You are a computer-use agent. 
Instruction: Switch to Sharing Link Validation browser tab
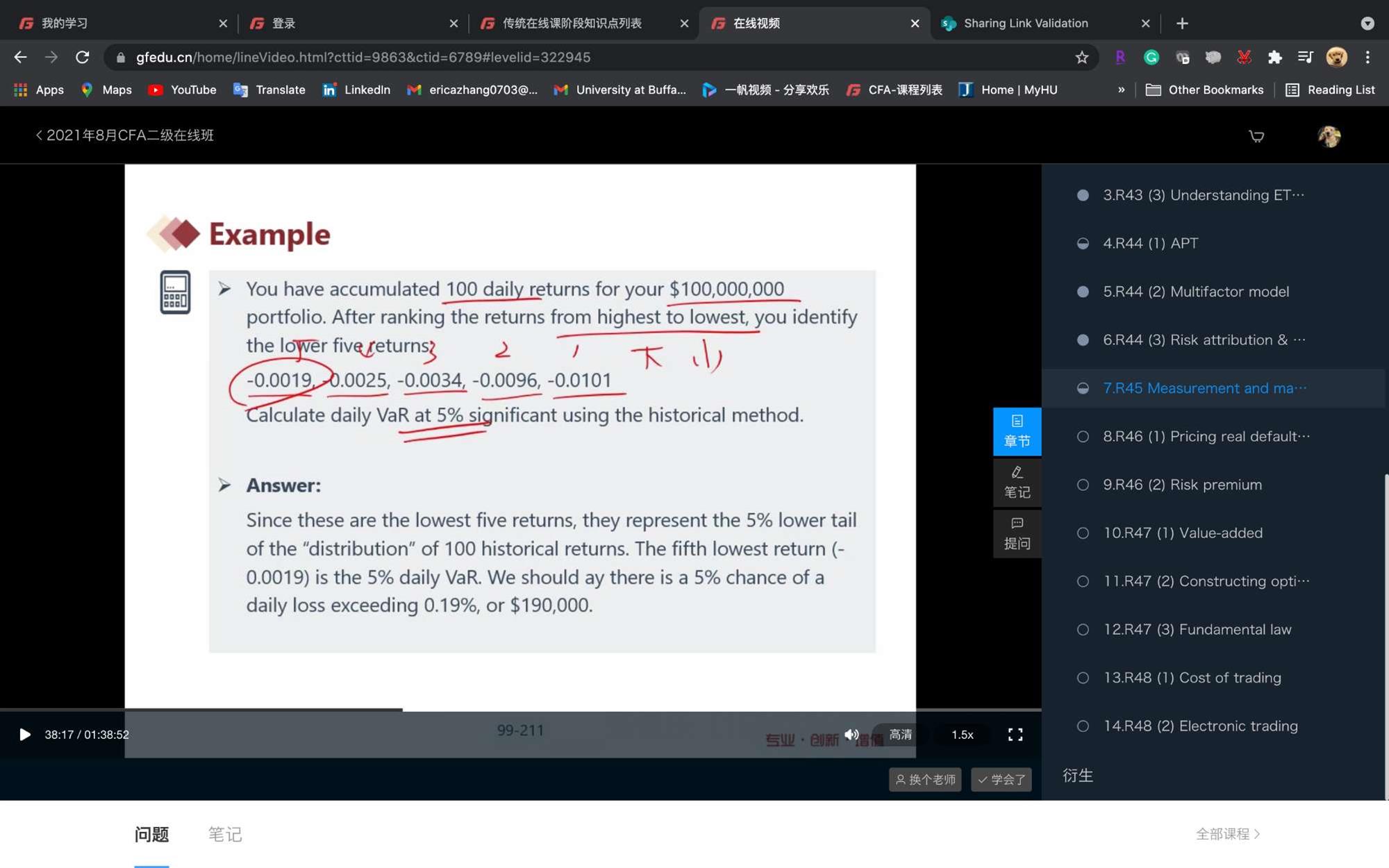click(1026, 23)
